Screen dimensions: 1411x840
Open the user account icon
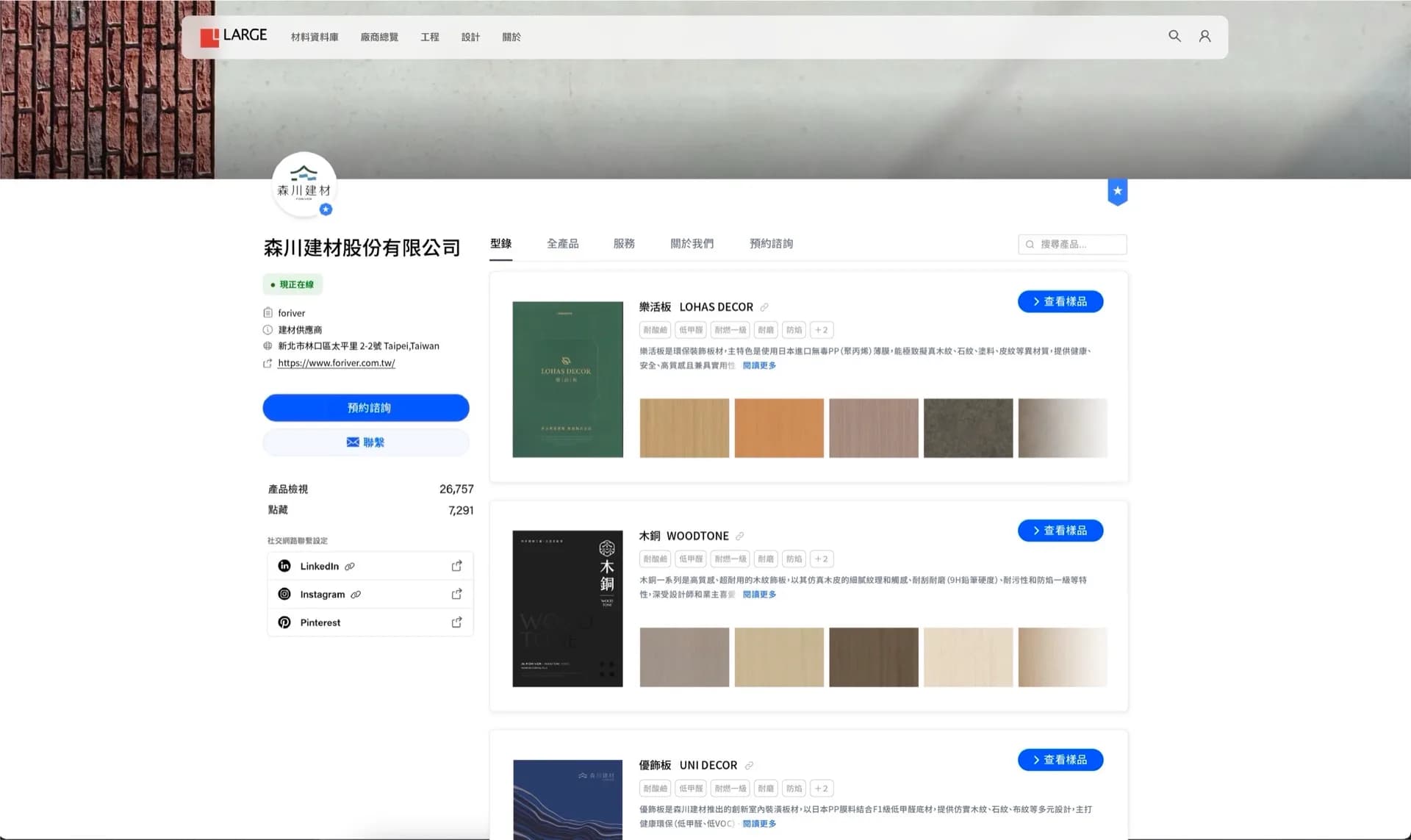pos(1204,36)
